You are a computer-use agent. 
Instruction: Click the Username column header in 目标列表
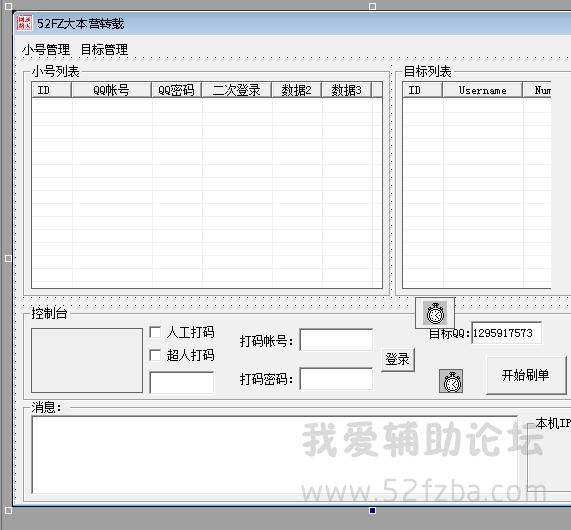coord(483,90)
